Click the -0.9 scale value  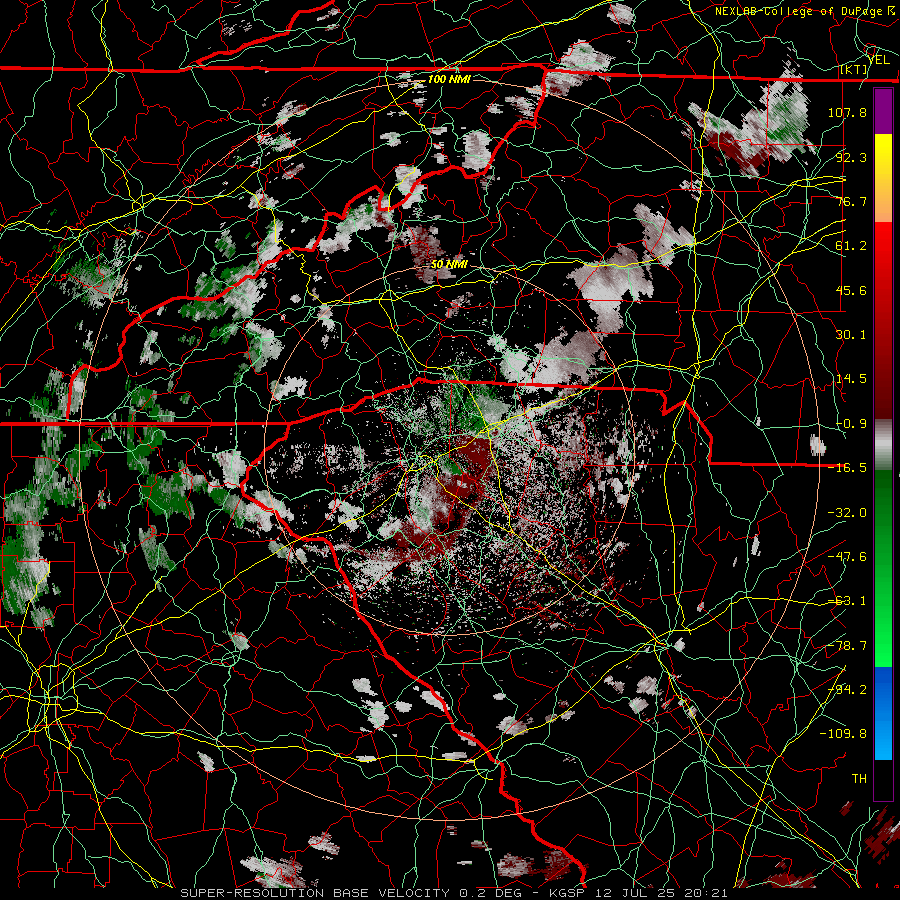(851, 423)
